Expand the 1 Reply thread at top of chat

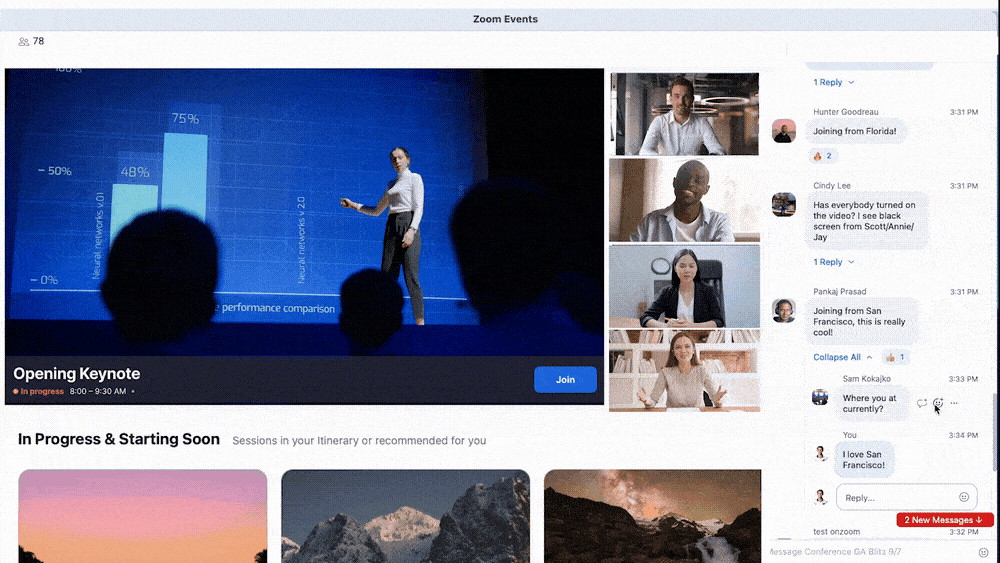tap(833, 82)
